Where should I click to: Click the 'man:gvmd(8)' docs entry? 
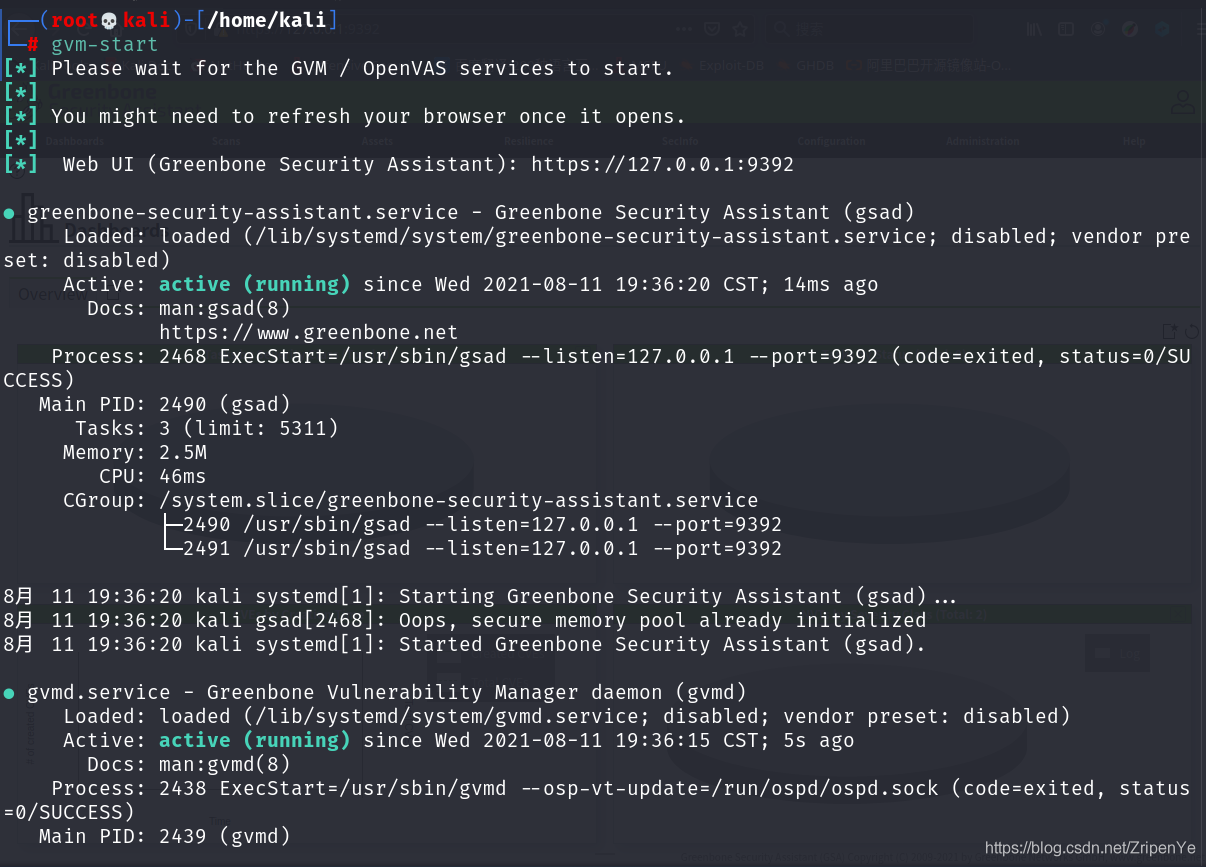pyautogui.click(x=225, y=764)
